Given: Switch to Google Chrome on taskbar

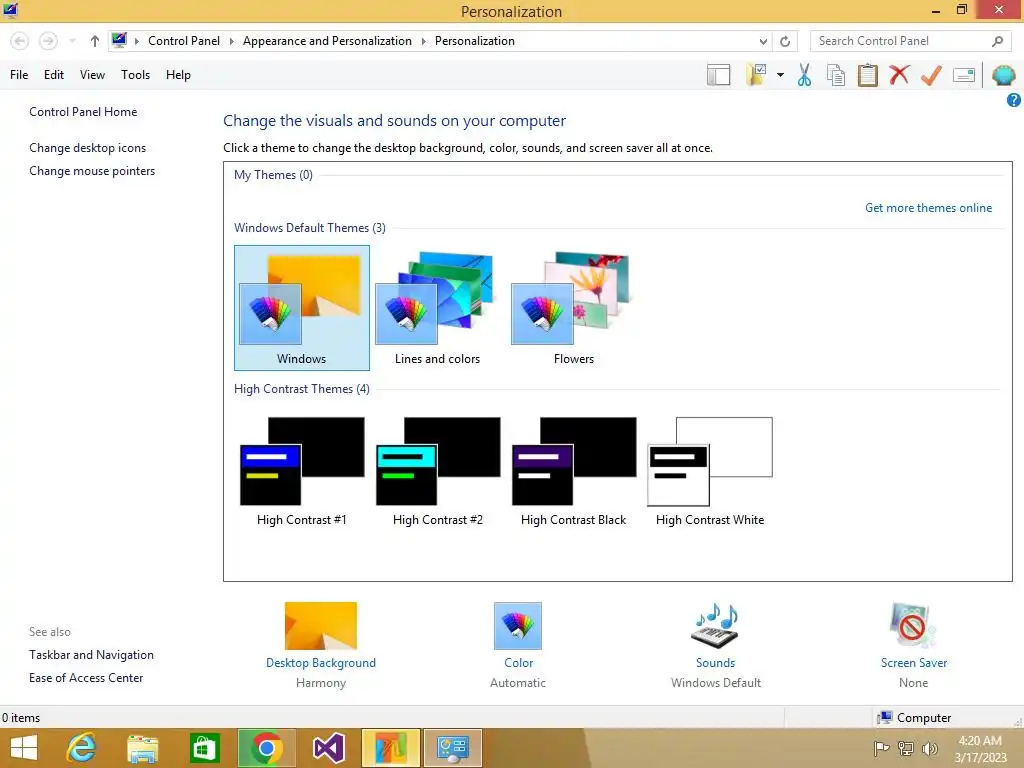Looking at the screenshot, I should pos(266,748).
